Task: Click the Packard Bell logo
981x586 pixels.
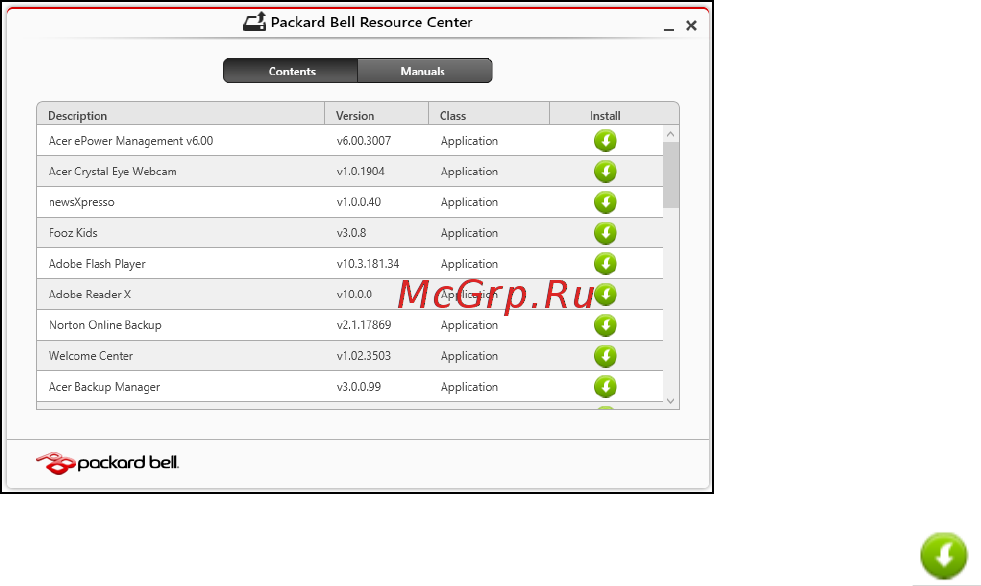Action: pos(107,463)
